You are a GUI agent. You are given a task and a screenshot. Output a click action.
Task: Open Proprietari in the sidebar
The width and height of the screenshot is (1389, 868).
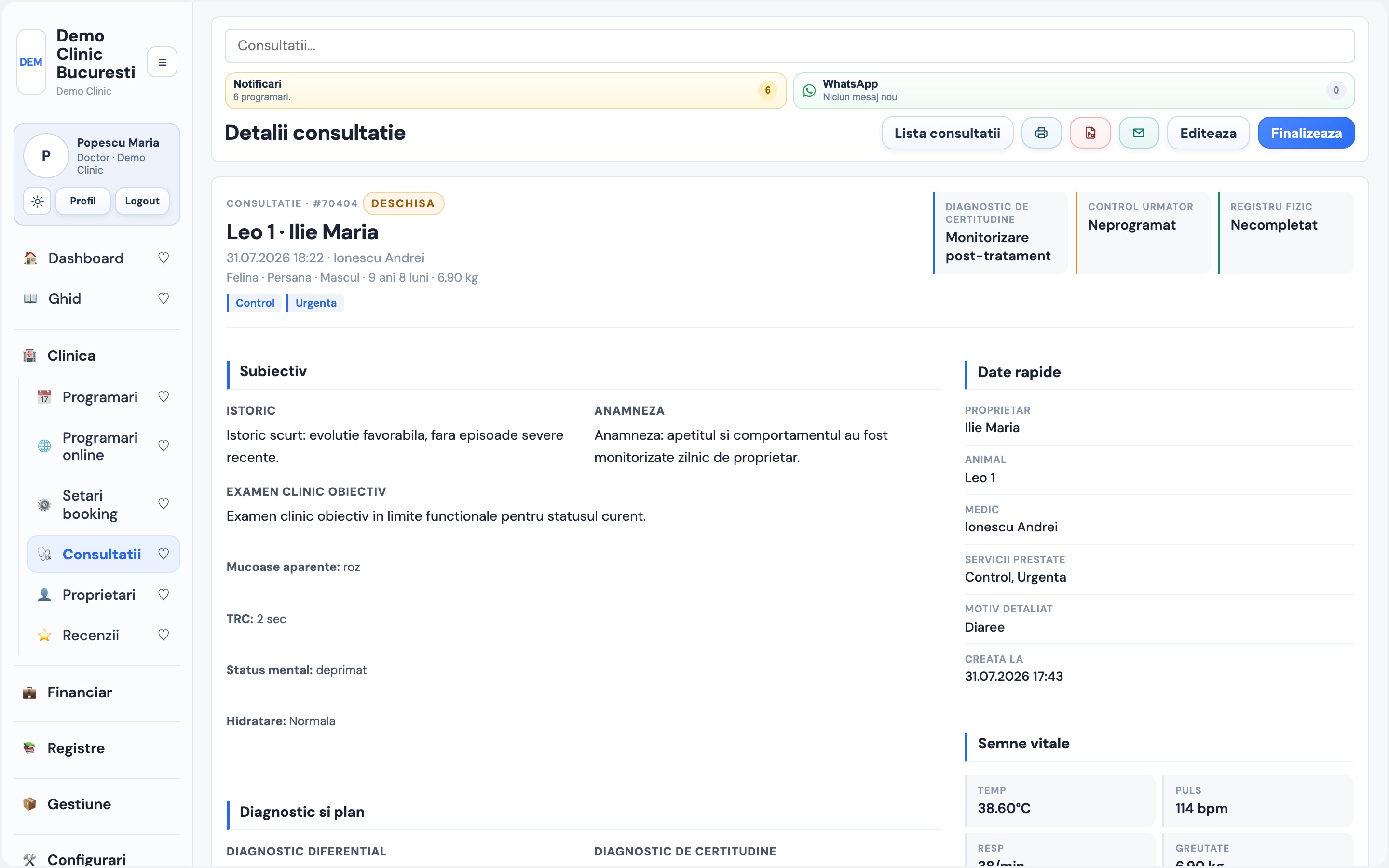tap(99, 595)
